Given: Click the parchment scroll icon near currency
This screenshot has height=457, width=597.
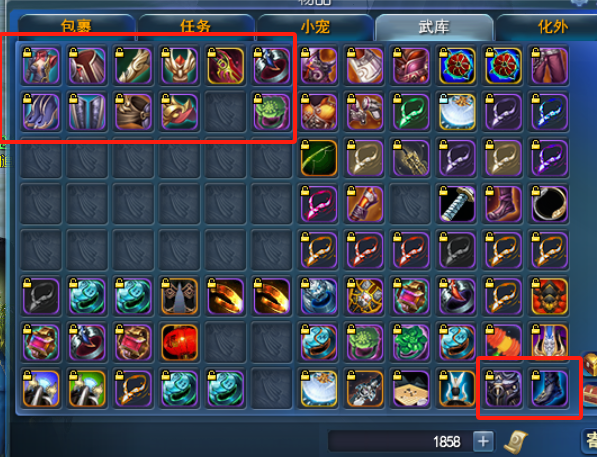Looking at the screenshot, I should [516, 442].
